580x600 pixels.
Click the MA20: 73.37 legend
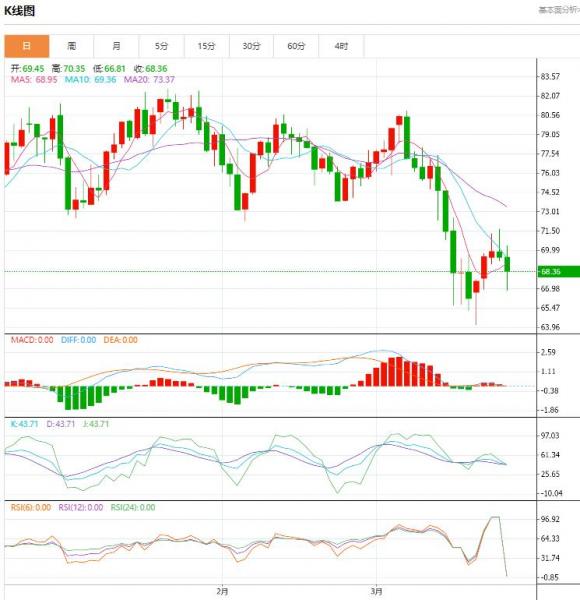click(x=149, y=80)
